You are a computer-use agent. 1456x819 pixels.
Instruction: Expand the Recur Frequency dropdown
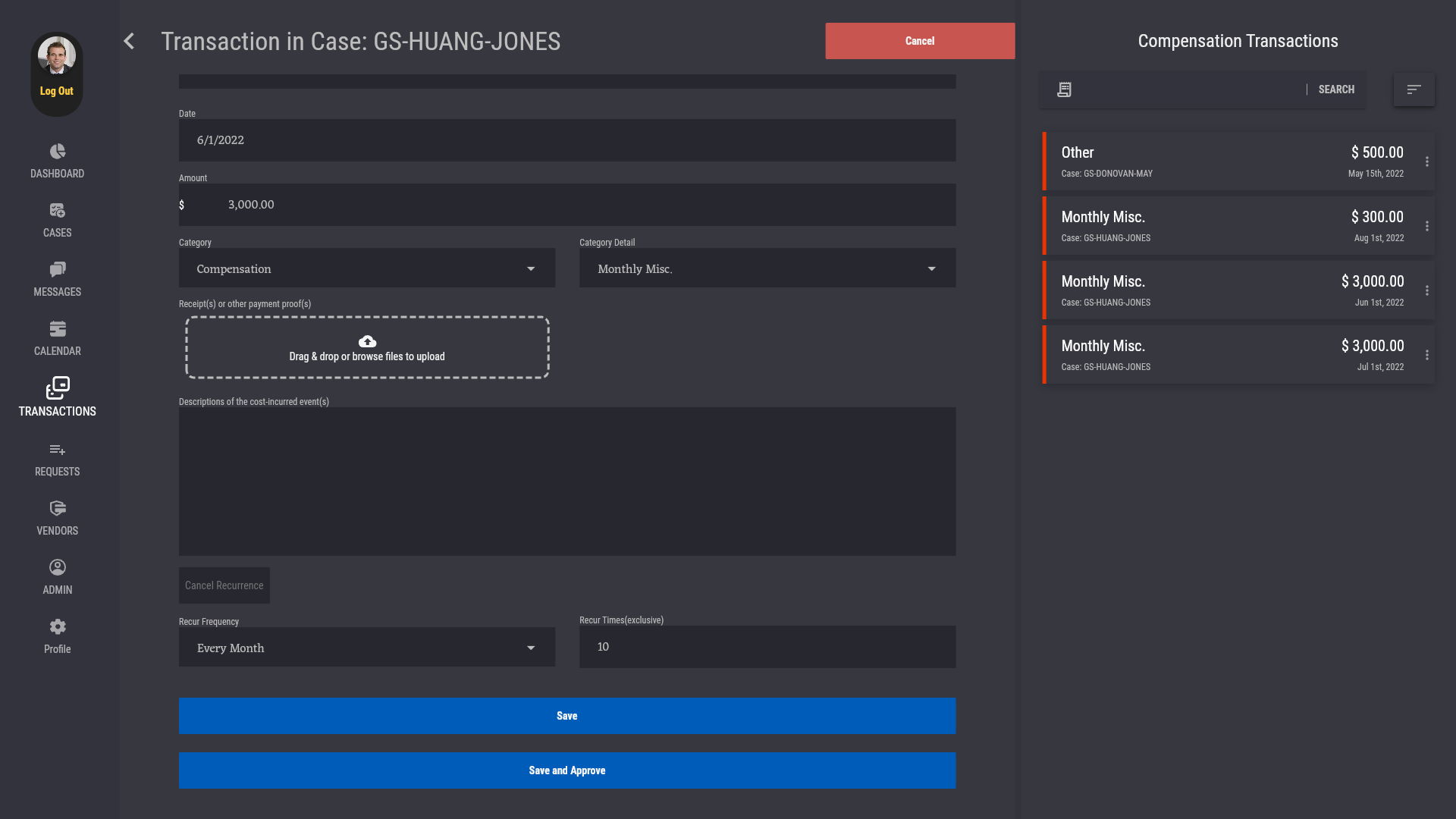tap(367, 648)
